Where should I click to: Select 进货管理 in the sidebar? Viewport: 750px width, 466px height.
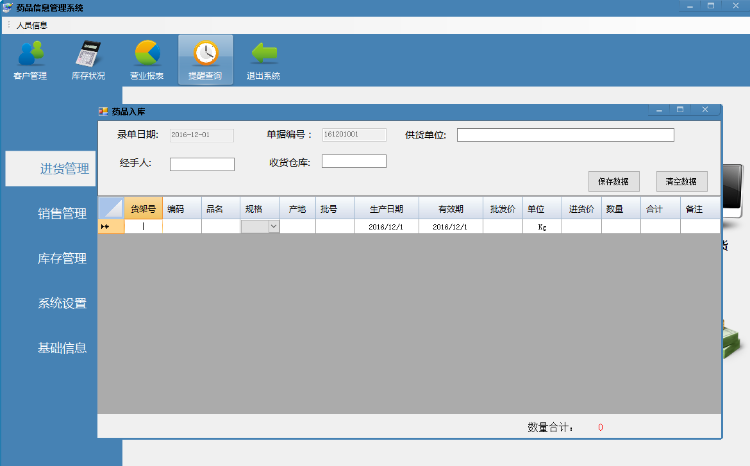(x=51, y=168)
